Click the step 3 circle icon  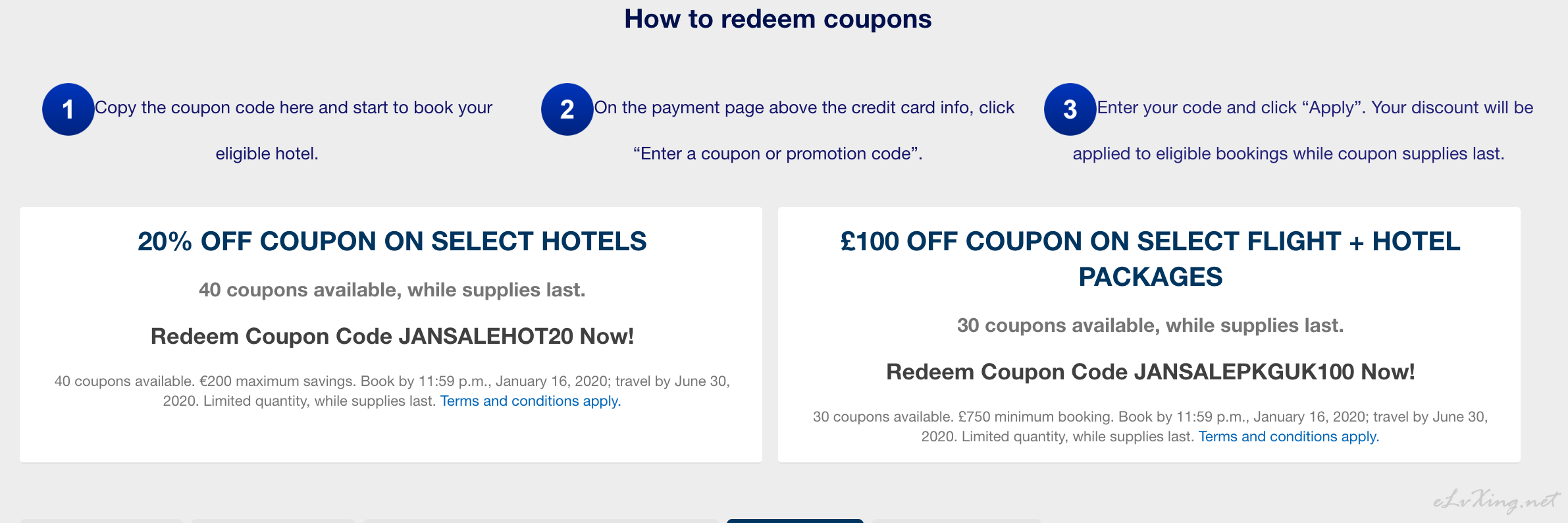1070,109
